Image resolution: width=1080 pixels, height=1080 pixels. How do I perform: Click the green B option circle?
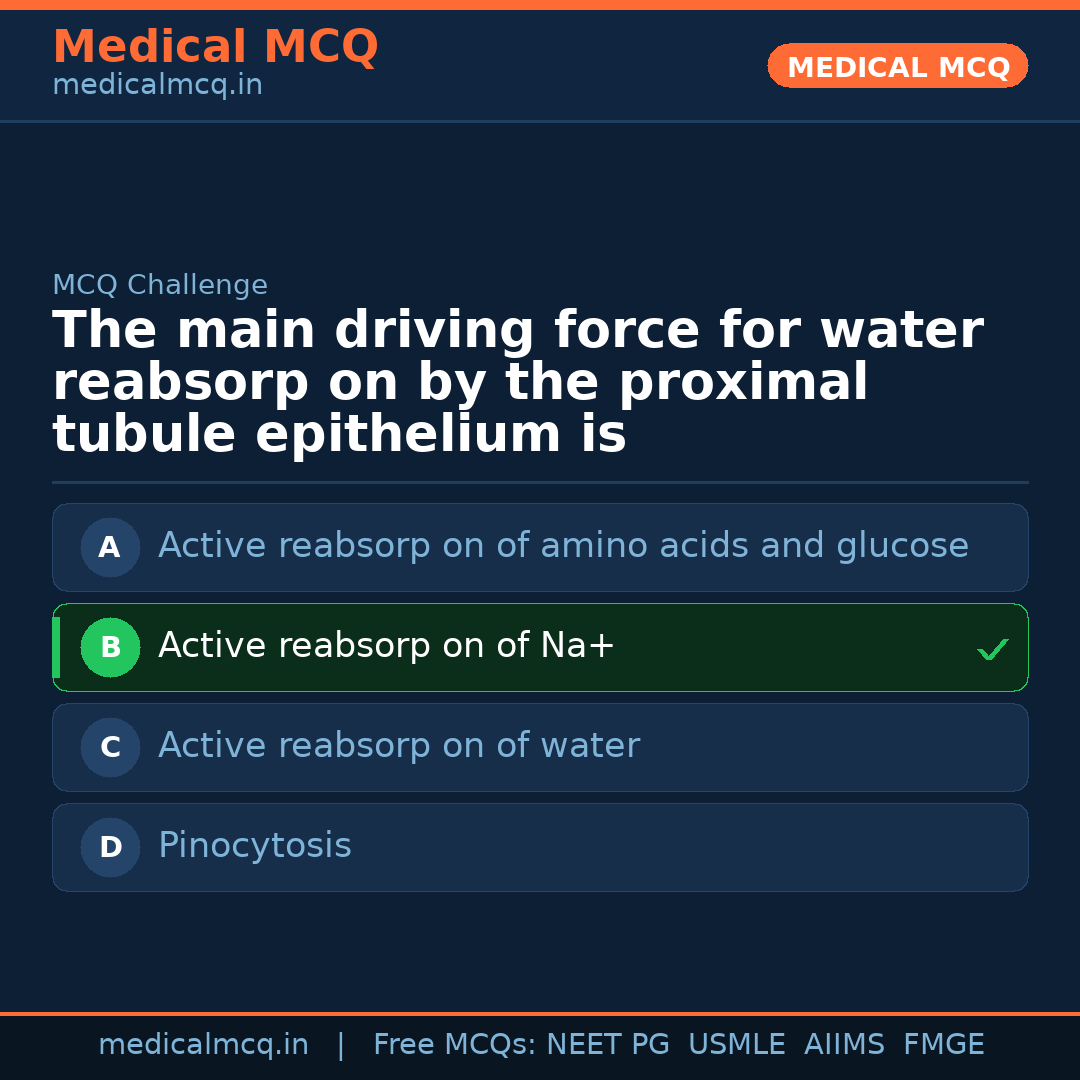point(110,647)
